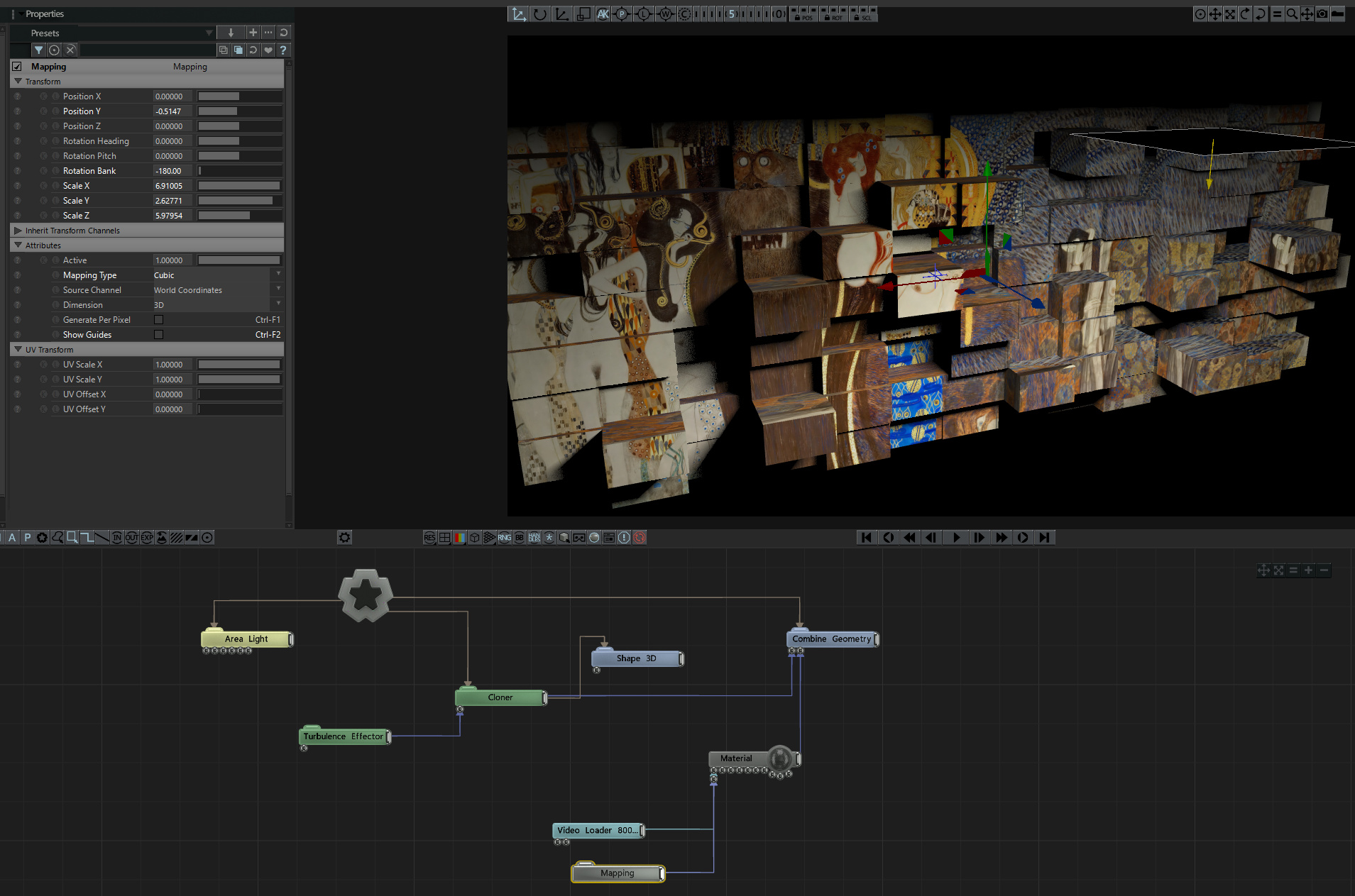1355x896 pixels.
Task: Jump to the last frame
Action: pyautogui.click(x=1044, y=538)
